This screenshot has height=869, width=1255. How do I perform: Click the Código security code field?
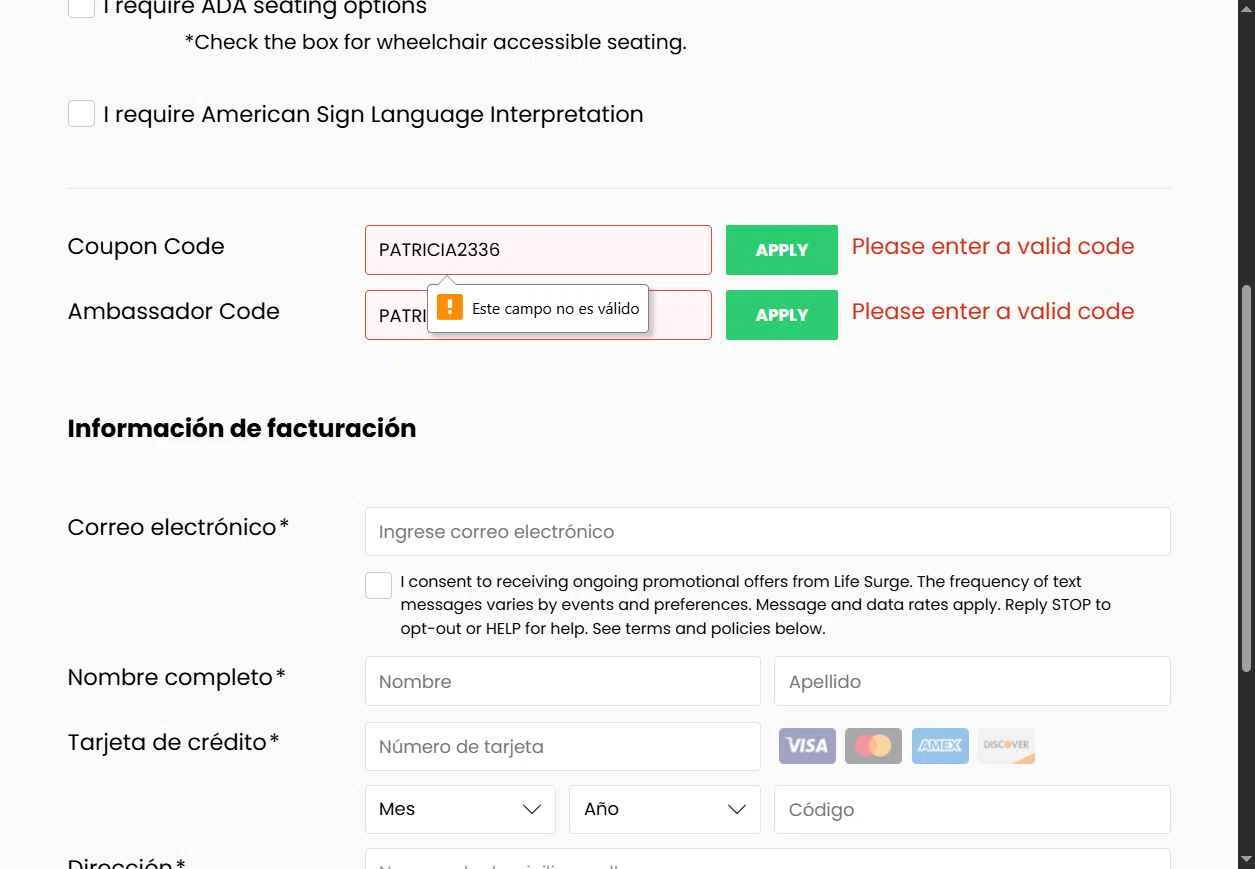pos(971,810)
